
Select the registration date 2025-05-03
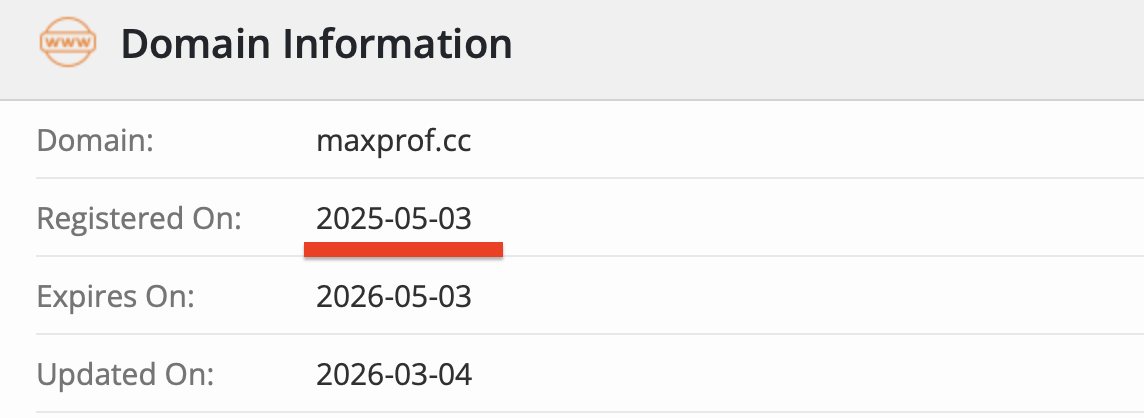(393, 218)
